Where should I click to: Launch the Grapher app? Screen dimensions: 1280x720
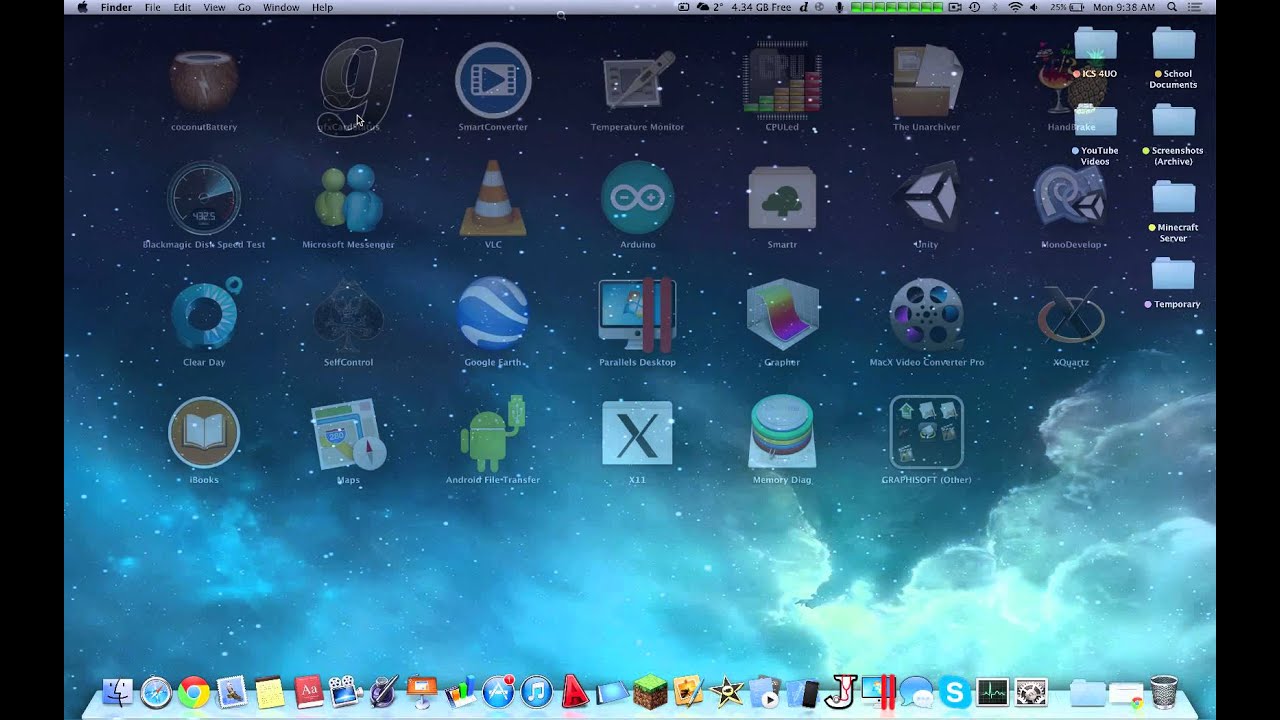pos(782,314)
